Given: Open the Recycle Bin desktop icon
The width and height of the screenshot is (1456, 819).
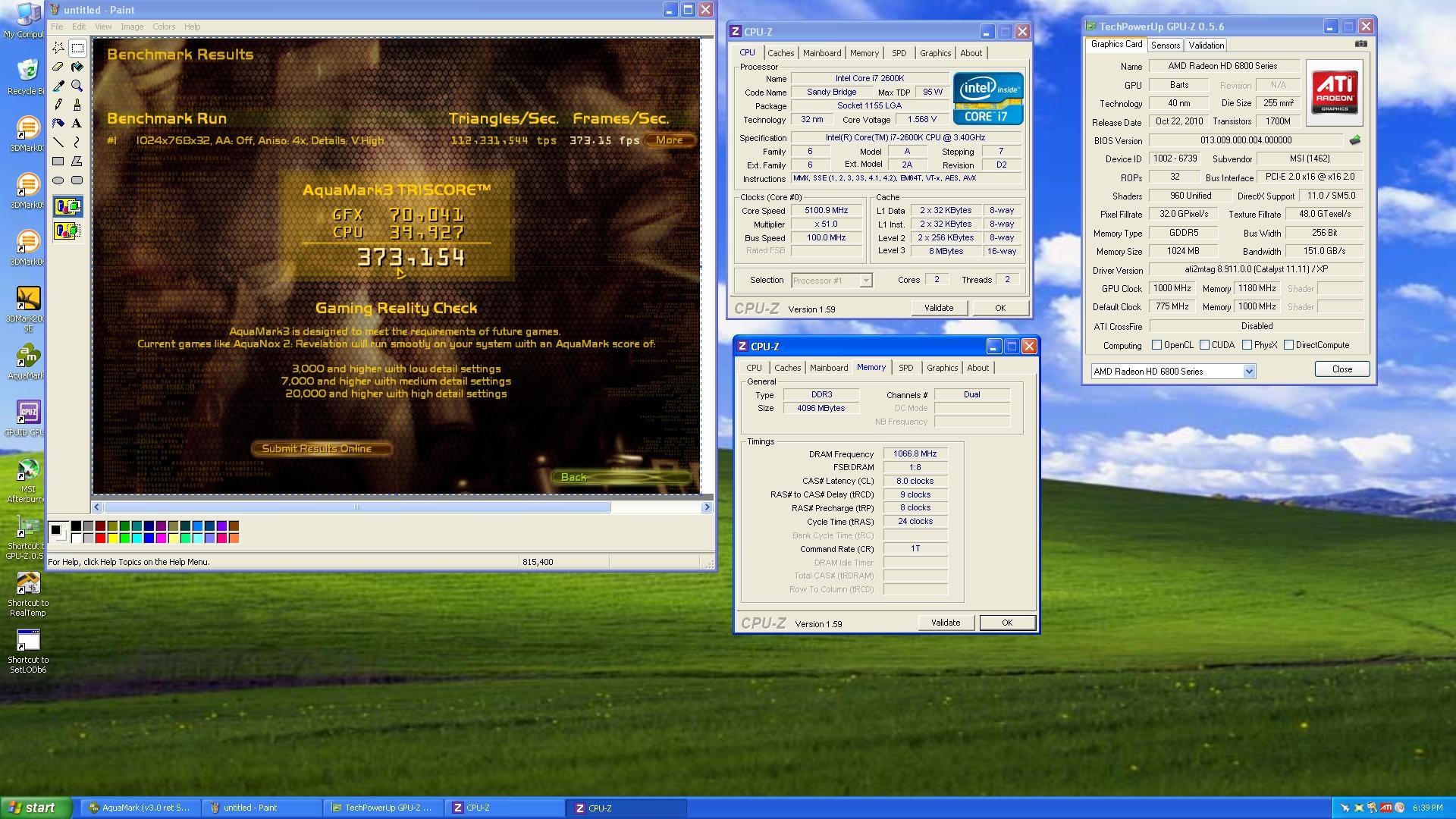Looking at the screenshot, I should [x=27, y=76].
